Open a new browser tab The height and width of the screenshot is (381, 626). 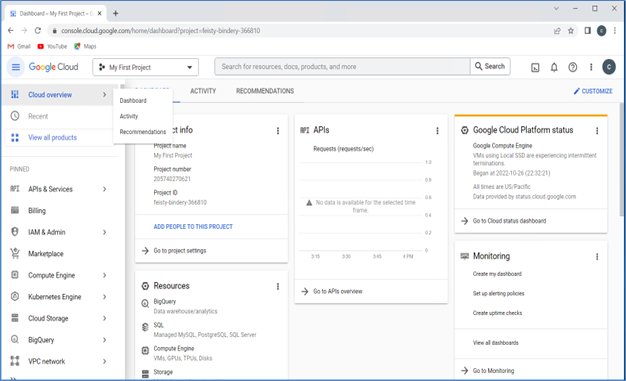click(x=115, y=14)
